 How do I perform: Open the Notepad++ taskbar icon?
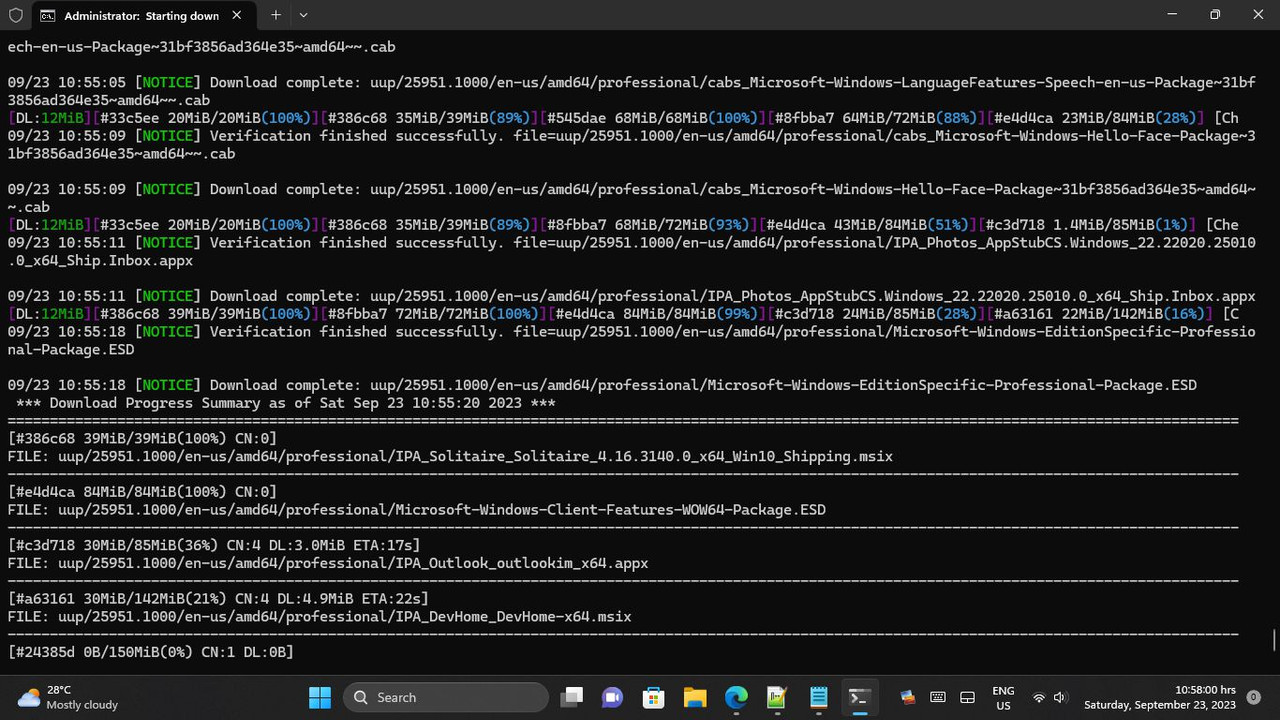776,697
